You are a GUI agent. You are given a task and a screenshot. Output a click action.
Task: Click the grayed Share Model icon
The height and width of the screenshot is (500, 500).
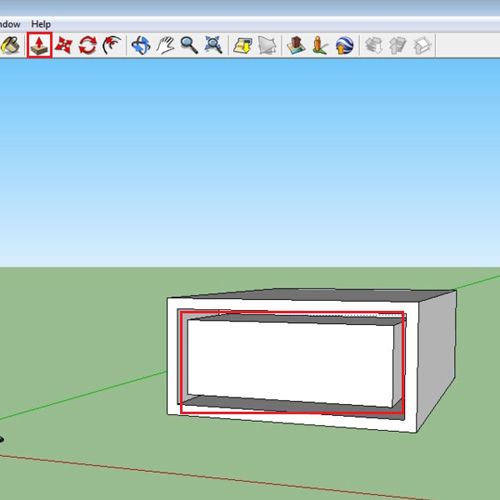[398, 45]
